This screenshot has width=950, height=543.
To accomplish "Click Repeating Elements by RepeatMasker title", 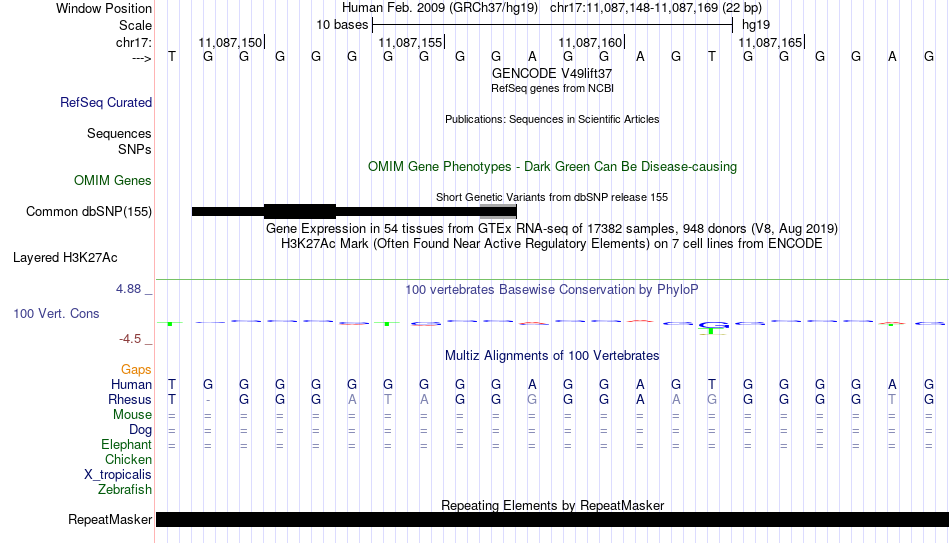I will [x=552, y=505].
